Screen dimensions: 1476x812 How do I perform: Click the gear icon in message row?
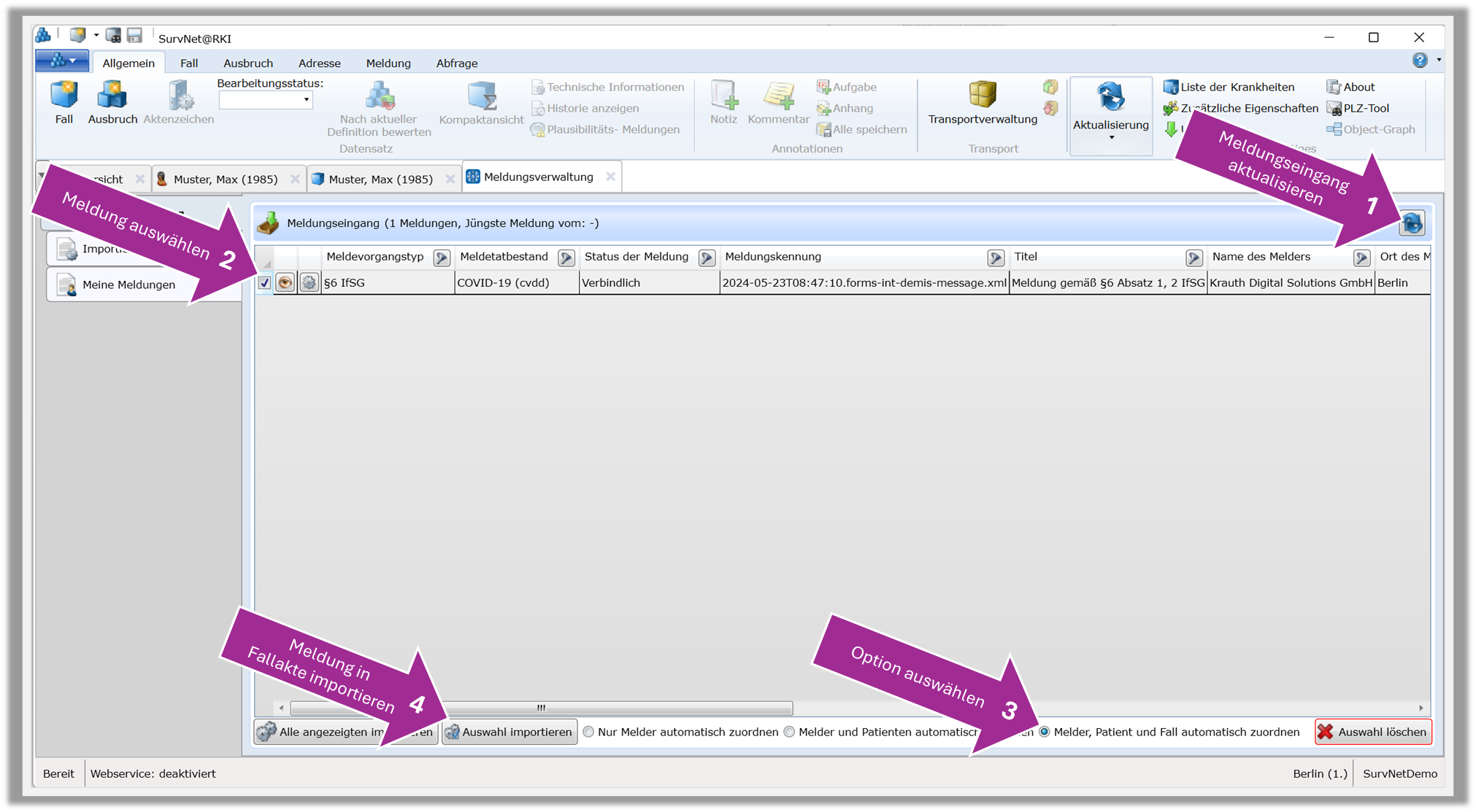click(x=310, y=283)
